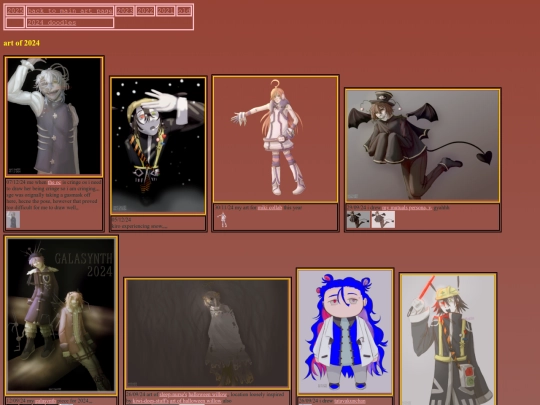Open the dark halloween willow forest artwork
The image size is (540, 405).
click(x=207, y=333)
